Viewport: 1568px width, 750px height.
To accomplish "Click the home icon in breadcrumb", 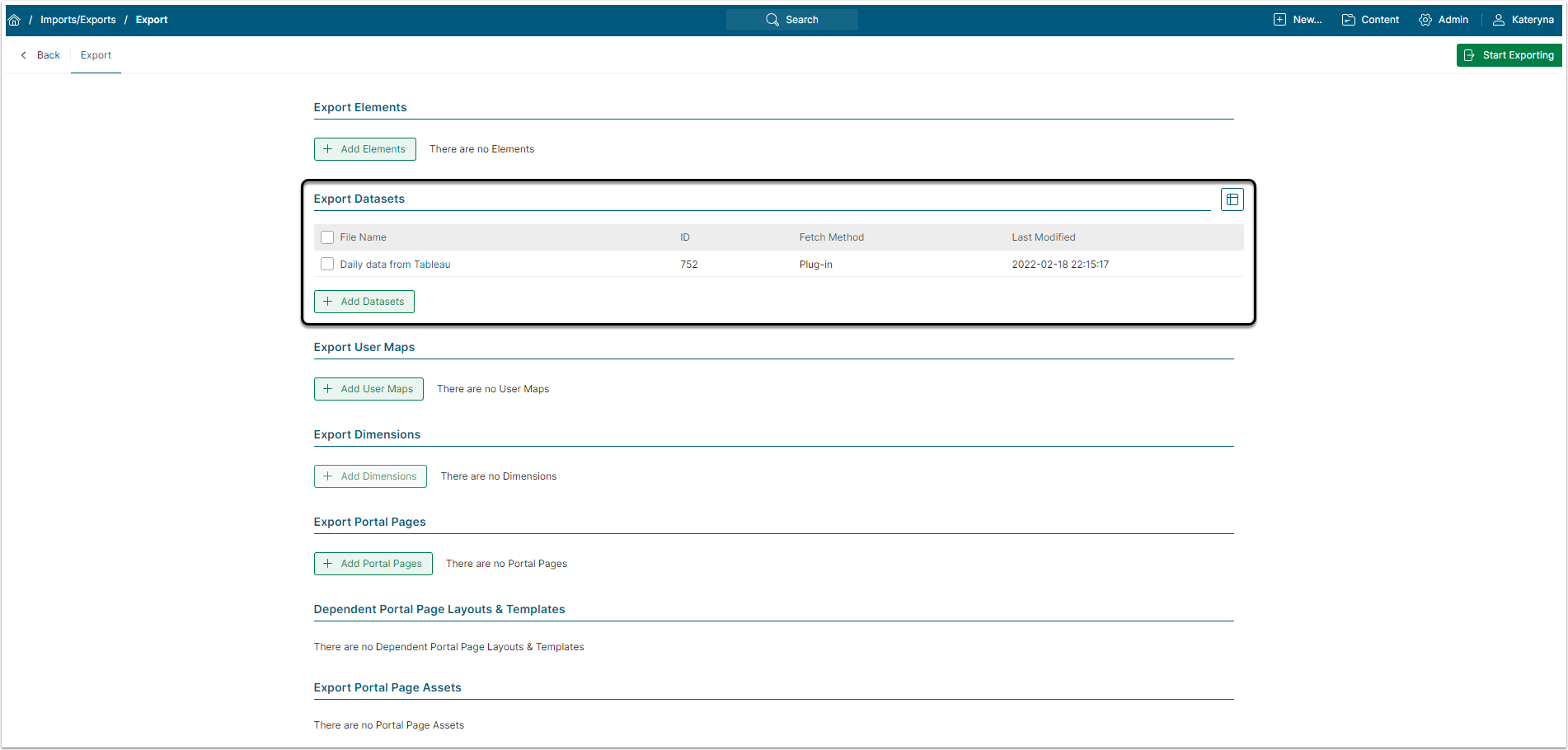I will (x=14, y=20).
